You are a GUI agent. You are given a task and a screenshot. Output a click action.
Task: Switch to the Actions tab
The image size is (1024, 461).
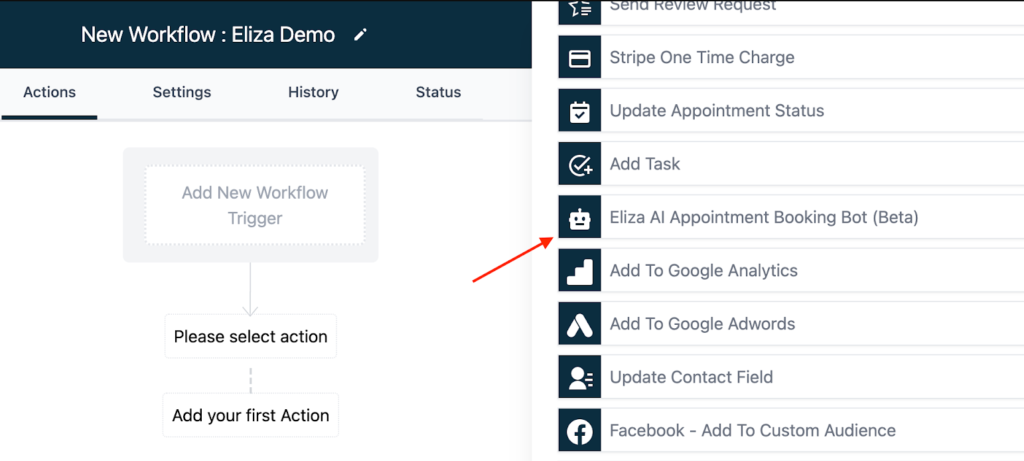click(x=49, y=92)
